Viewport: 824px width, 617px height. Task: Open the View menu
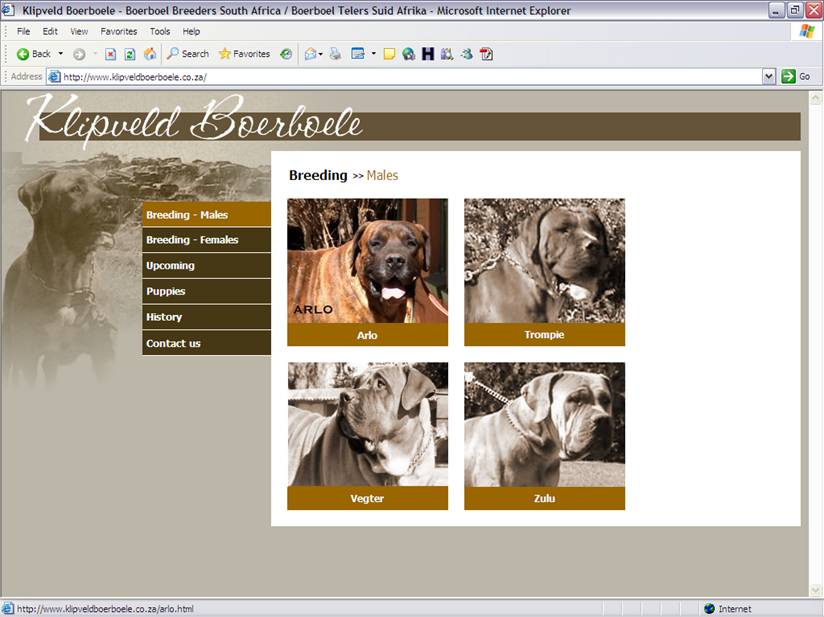pyautogui.click(x=79, y=32)
